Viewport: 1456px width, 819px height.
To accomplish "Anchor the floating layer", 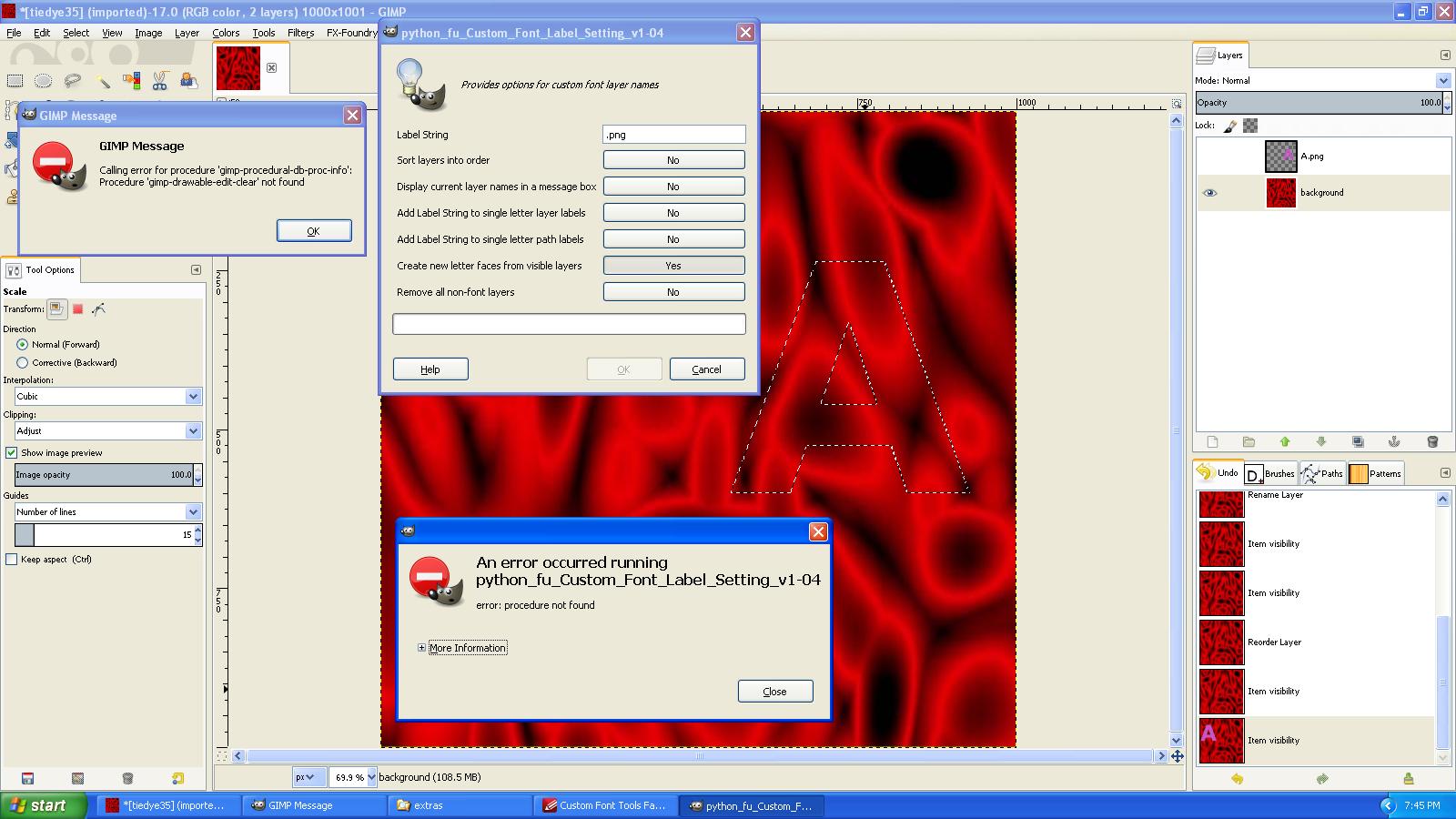I will [1394, 442].
